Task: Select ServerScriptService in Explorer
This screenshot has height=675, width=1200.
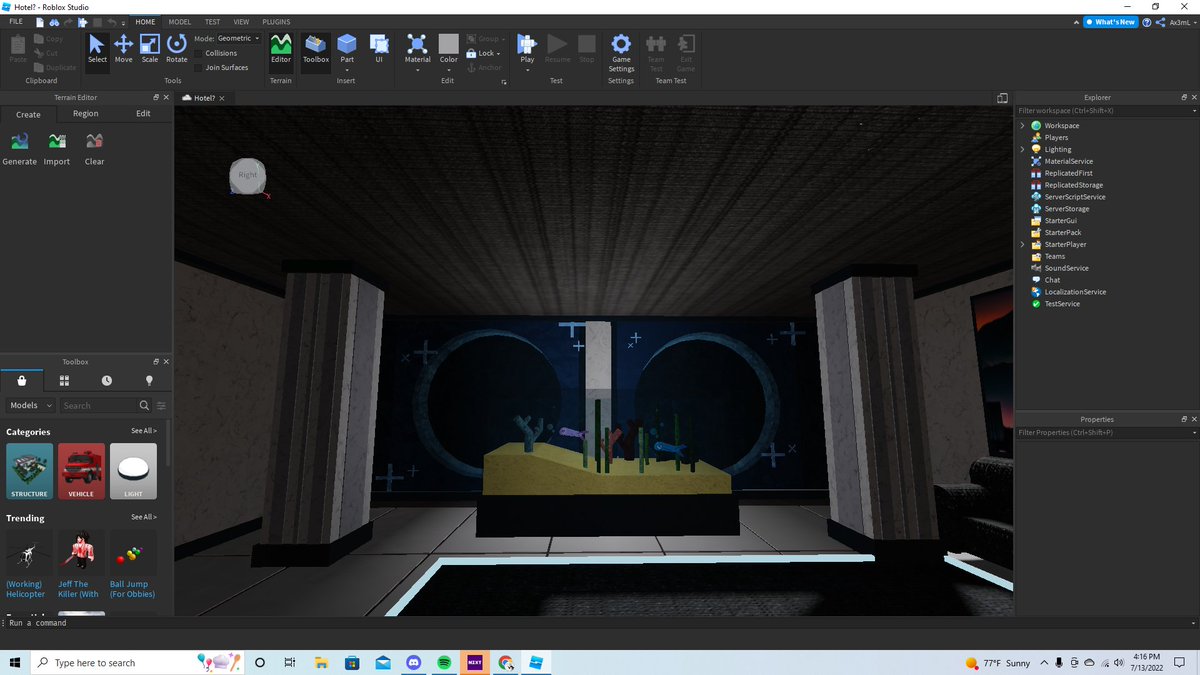Action: click(1075, 197)
